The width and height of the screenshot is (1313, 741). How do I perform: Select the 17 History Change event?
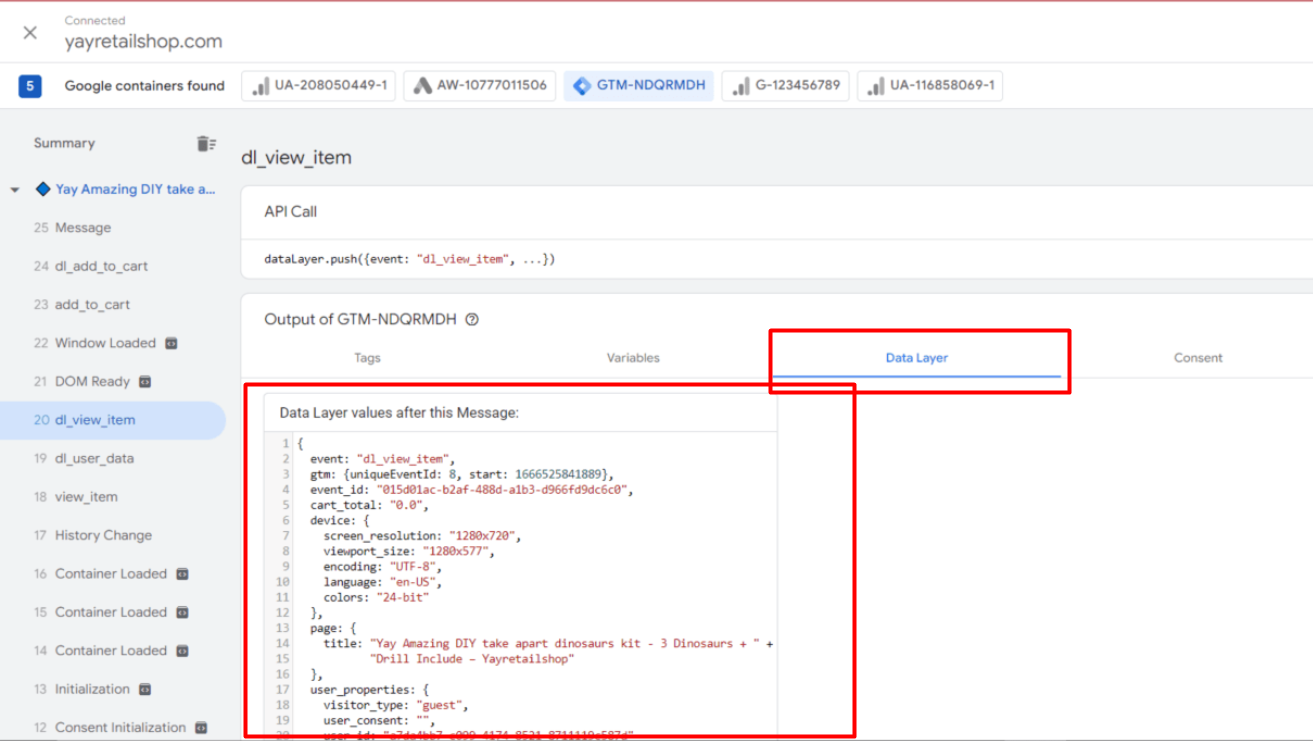[103, 536]
